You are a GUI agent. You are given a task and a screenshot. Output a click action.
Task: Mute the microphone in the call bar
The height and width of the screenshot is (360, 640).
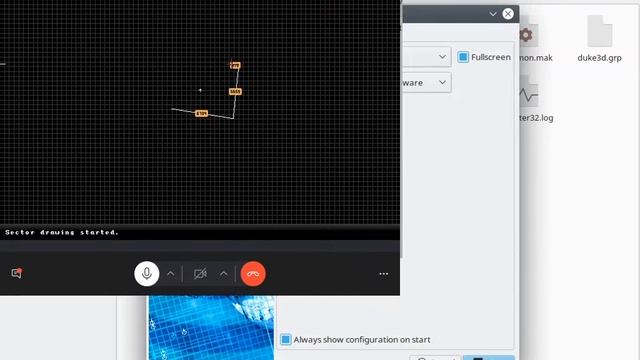147,273
